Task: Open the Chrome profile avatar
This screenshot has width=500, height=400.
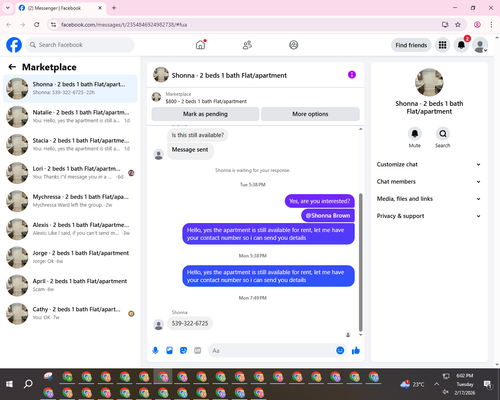Action: pyautogui.click(x=477, y=25)
